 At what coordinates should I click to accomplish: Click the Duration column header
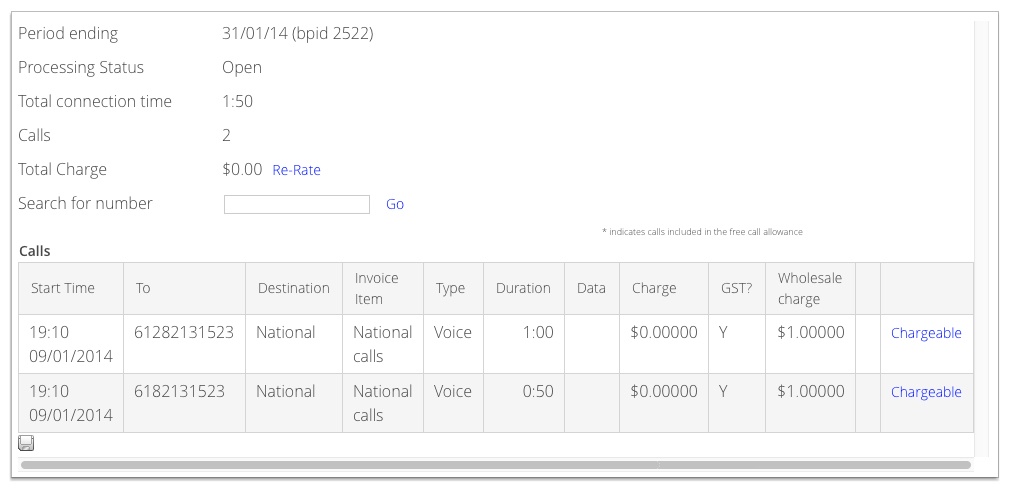click(523, 288)
